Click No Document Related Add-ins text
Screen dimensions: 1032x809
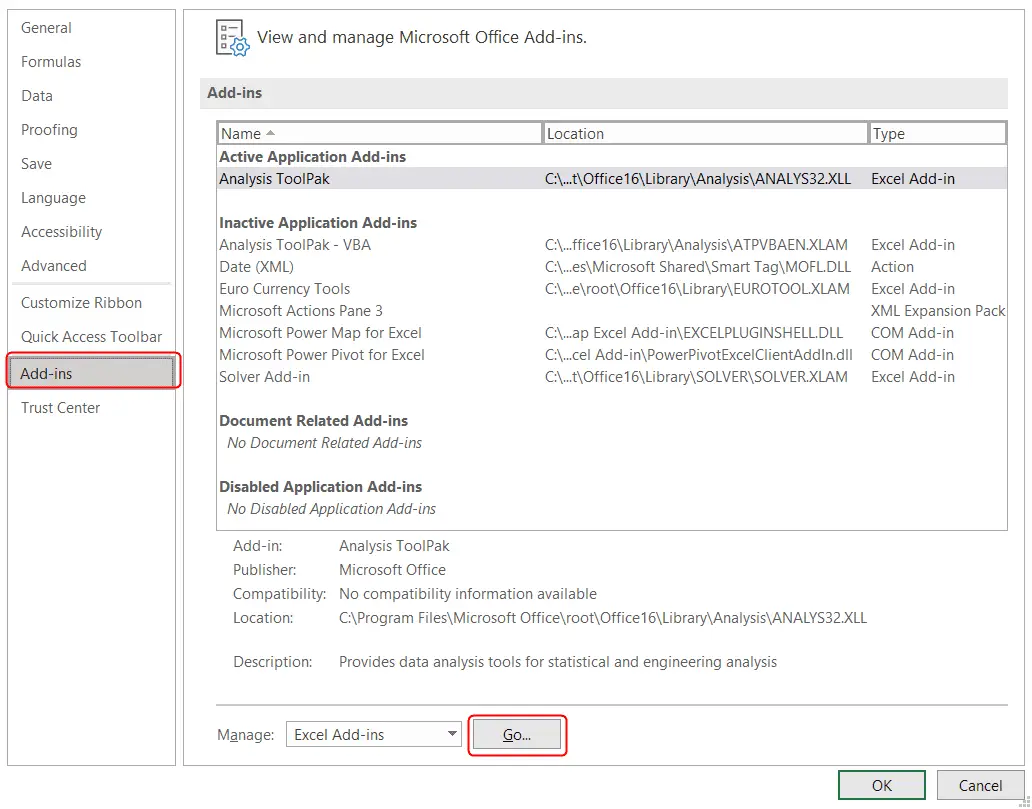pyautogui.click(x=324, y=443)
